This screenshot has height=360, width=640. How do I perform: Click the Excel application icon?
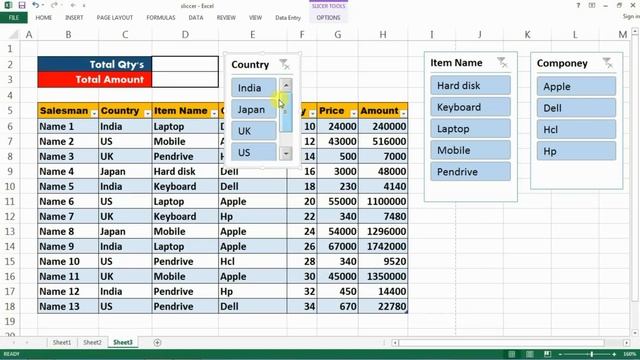(8, 5)
